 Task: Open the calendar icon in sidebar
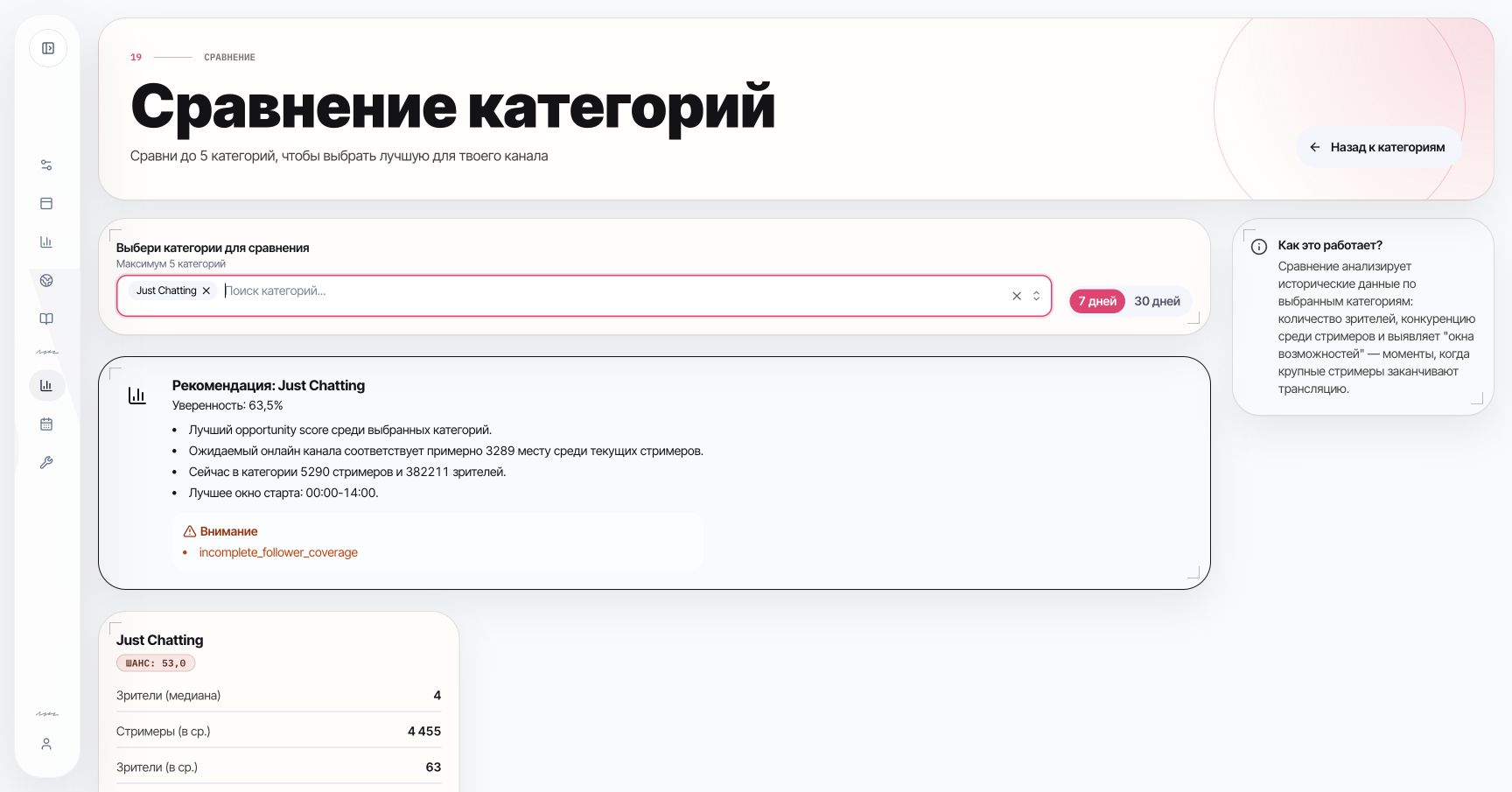click(46, 424)
